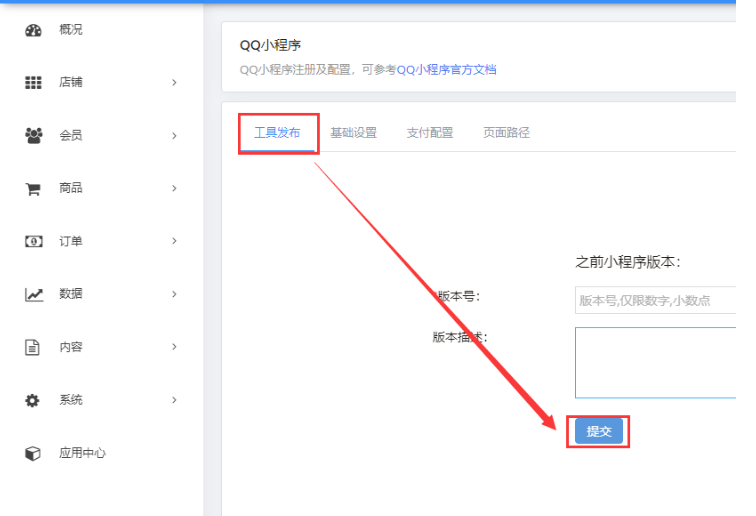Click the QQ小程序 page title
756x516 pixels.
point(270,45)
